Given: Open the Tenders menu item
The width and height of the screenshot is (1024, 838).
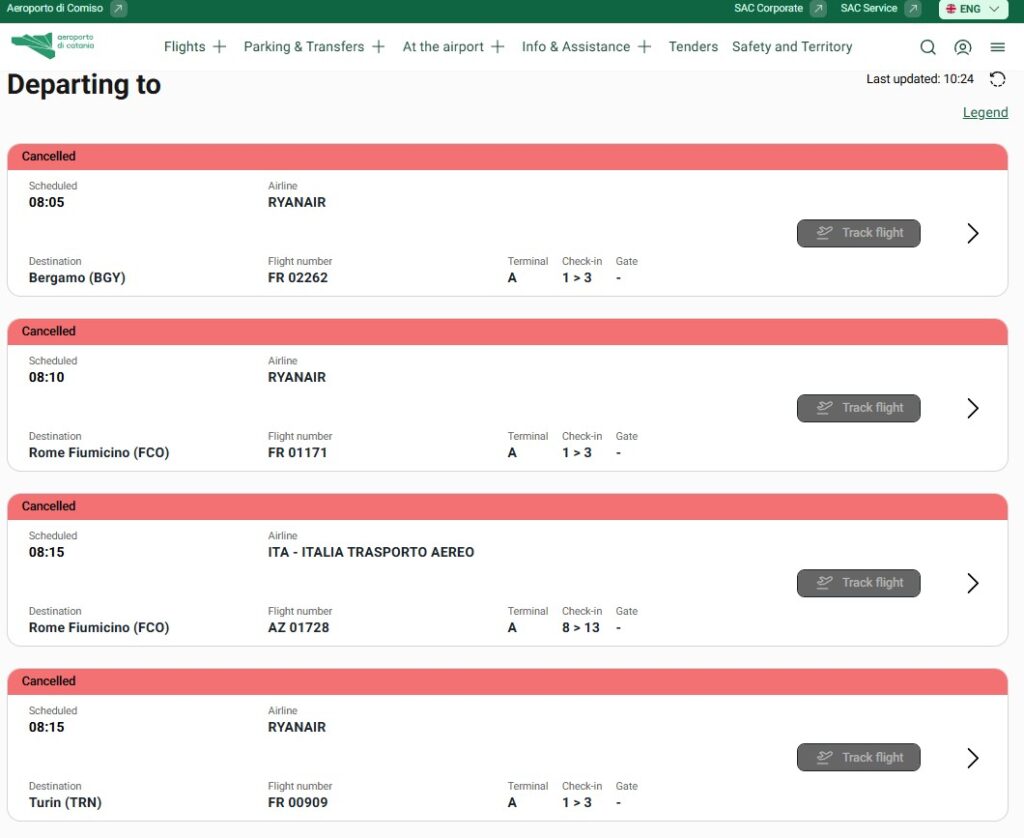Looking at the screenshot, I should pos(693,46).
